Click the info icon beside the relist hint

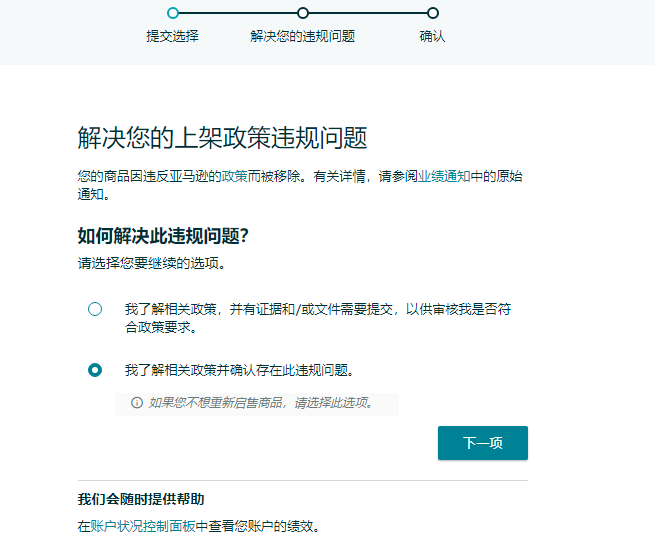click(x=137, y=403)
